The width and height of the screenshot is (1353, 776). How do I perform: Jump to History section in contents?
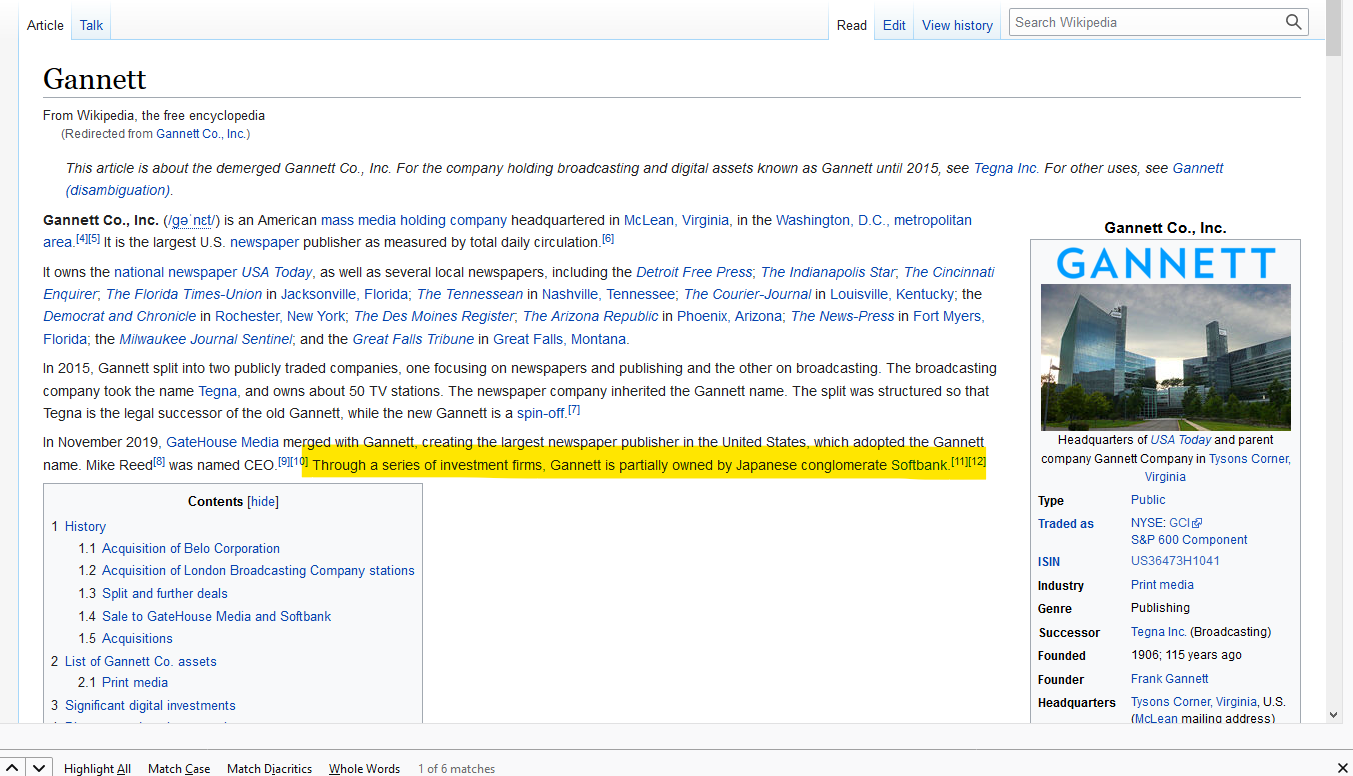coord(85,526)
